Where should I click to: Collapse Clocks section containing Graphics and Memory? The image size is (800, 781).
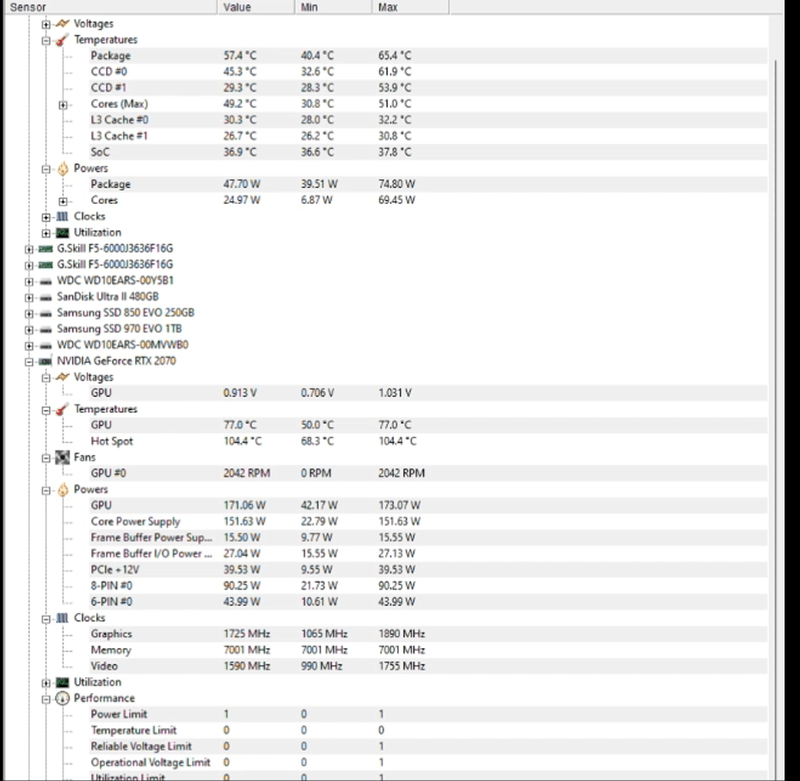coord(46,619)
